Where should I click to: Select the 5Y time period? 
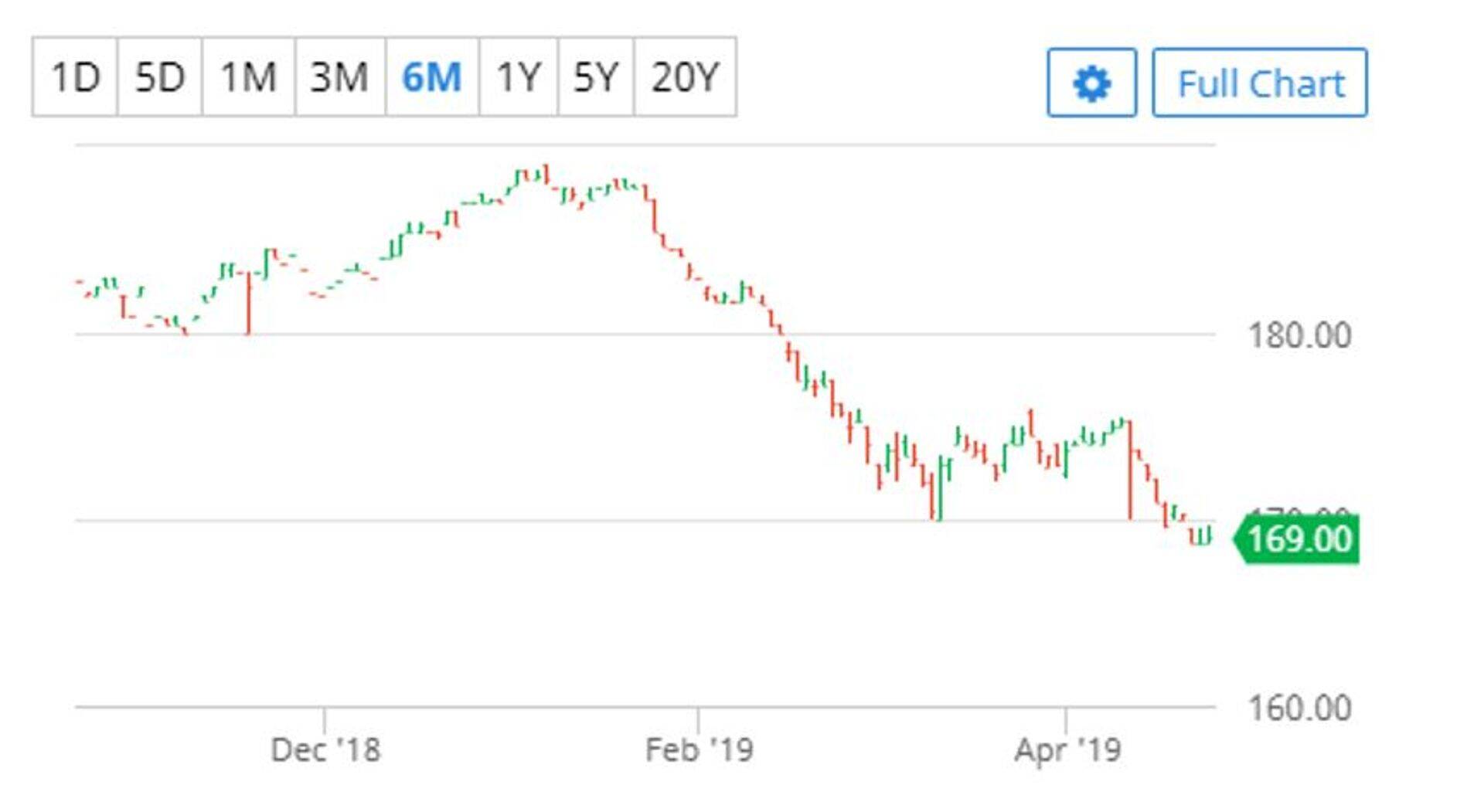coord(596,77)
